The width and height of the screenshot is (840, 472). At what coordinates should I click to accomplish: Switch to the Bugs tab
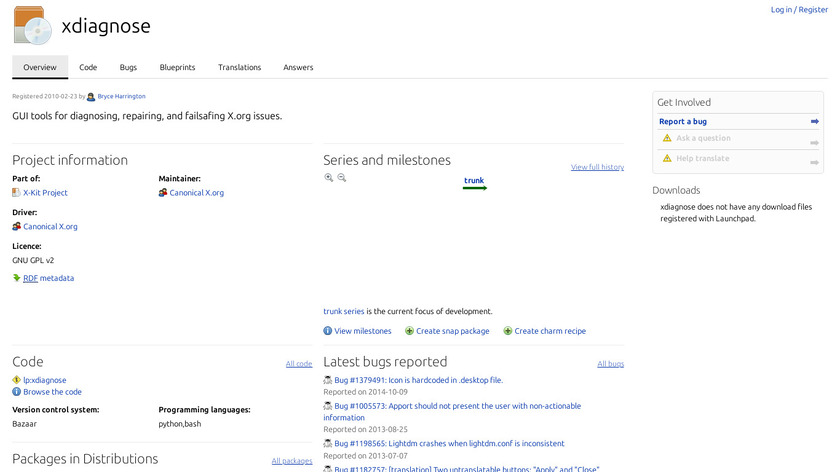tap(128, 67)
